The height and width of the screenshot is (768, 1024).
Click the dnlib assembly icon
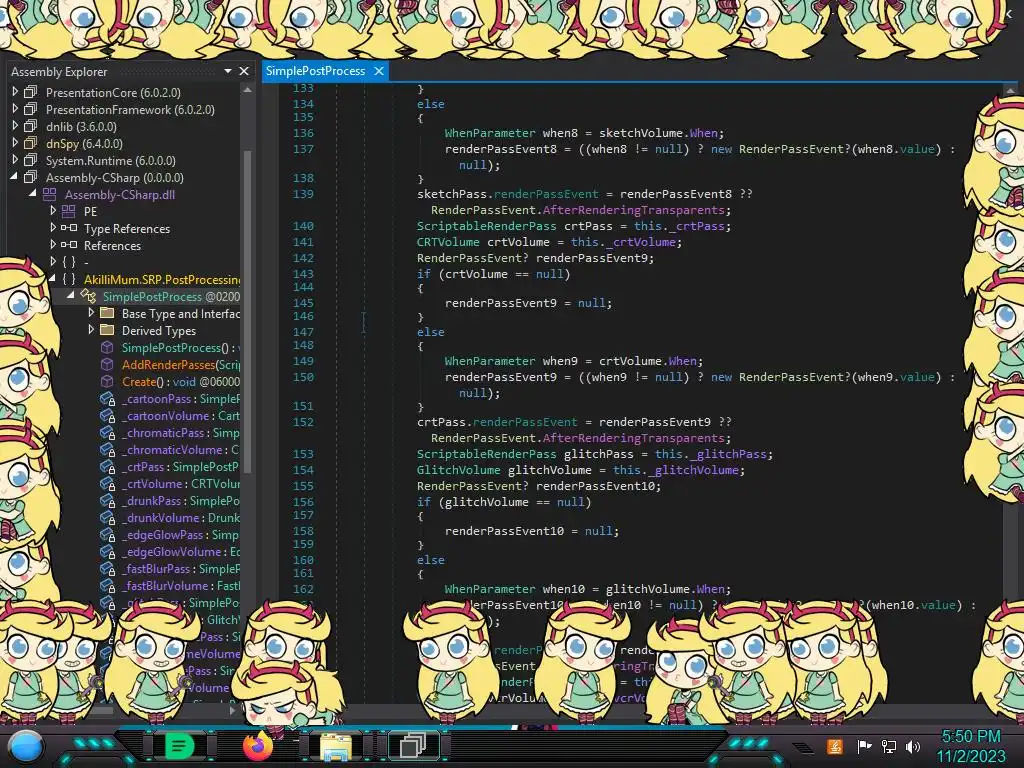tap(31, 126)
